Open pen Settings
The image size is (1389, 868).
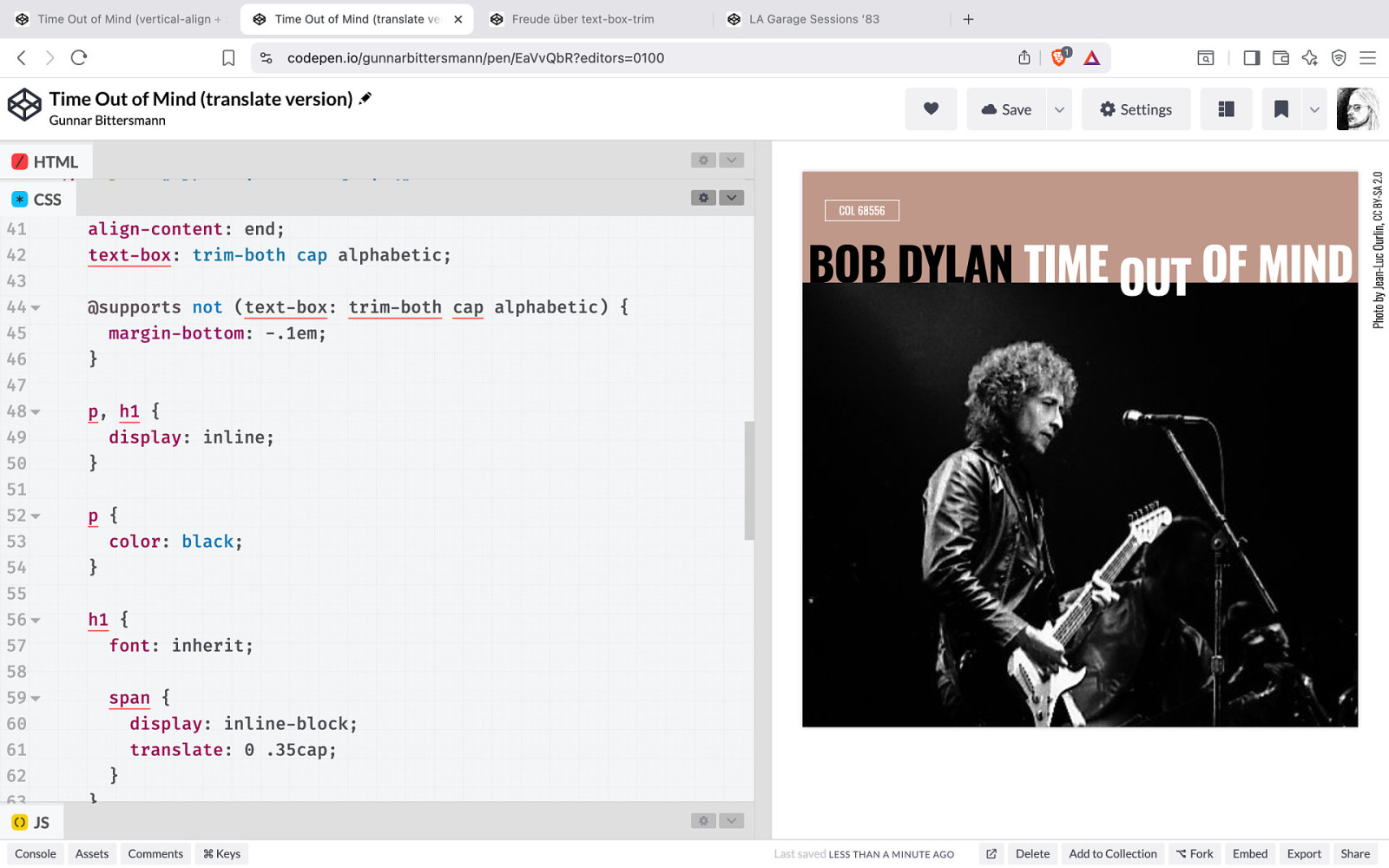[1136, 109]
